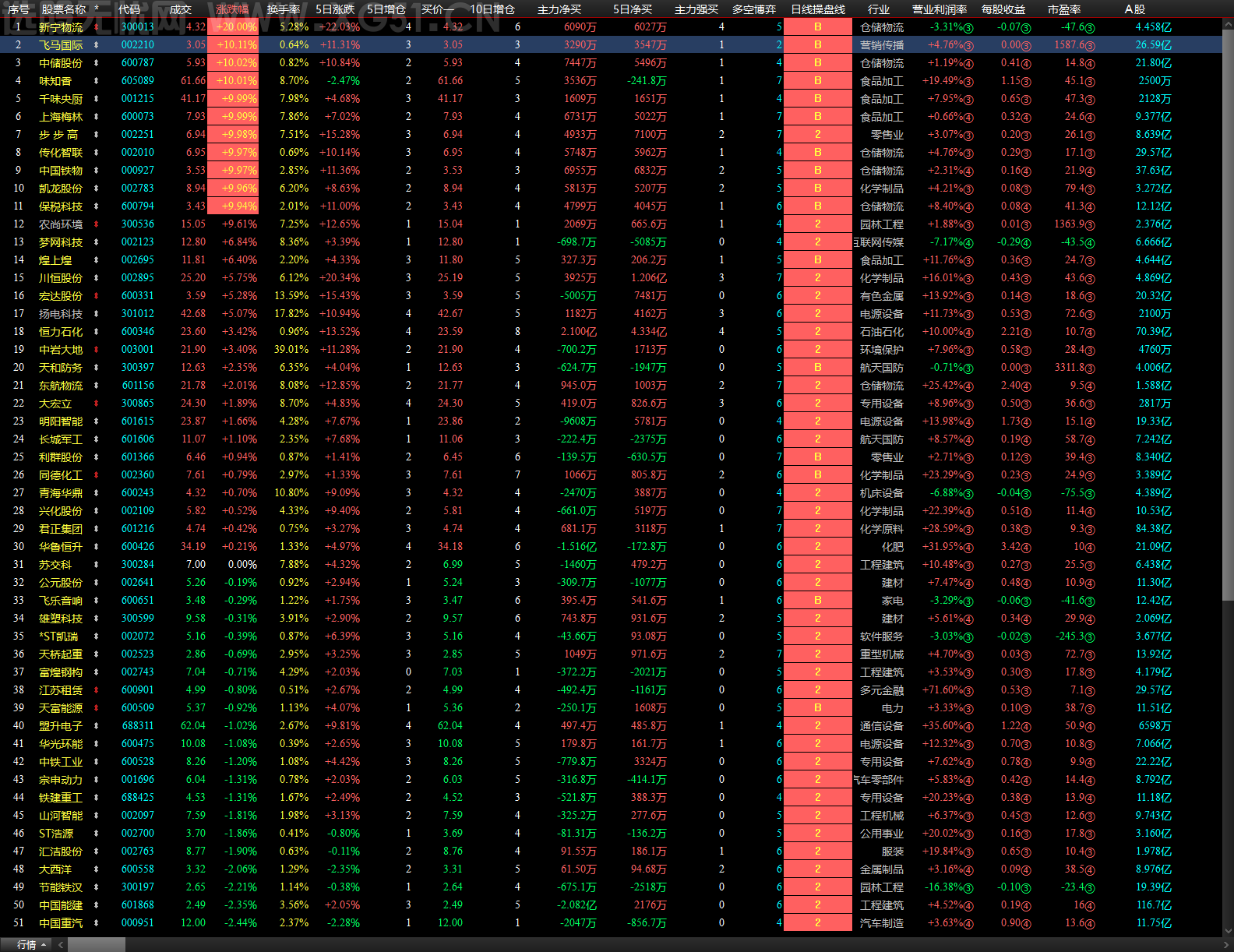Screen dimensions: 1234x952
Task: Click the 营业利润率 column header
Action: 940,9
